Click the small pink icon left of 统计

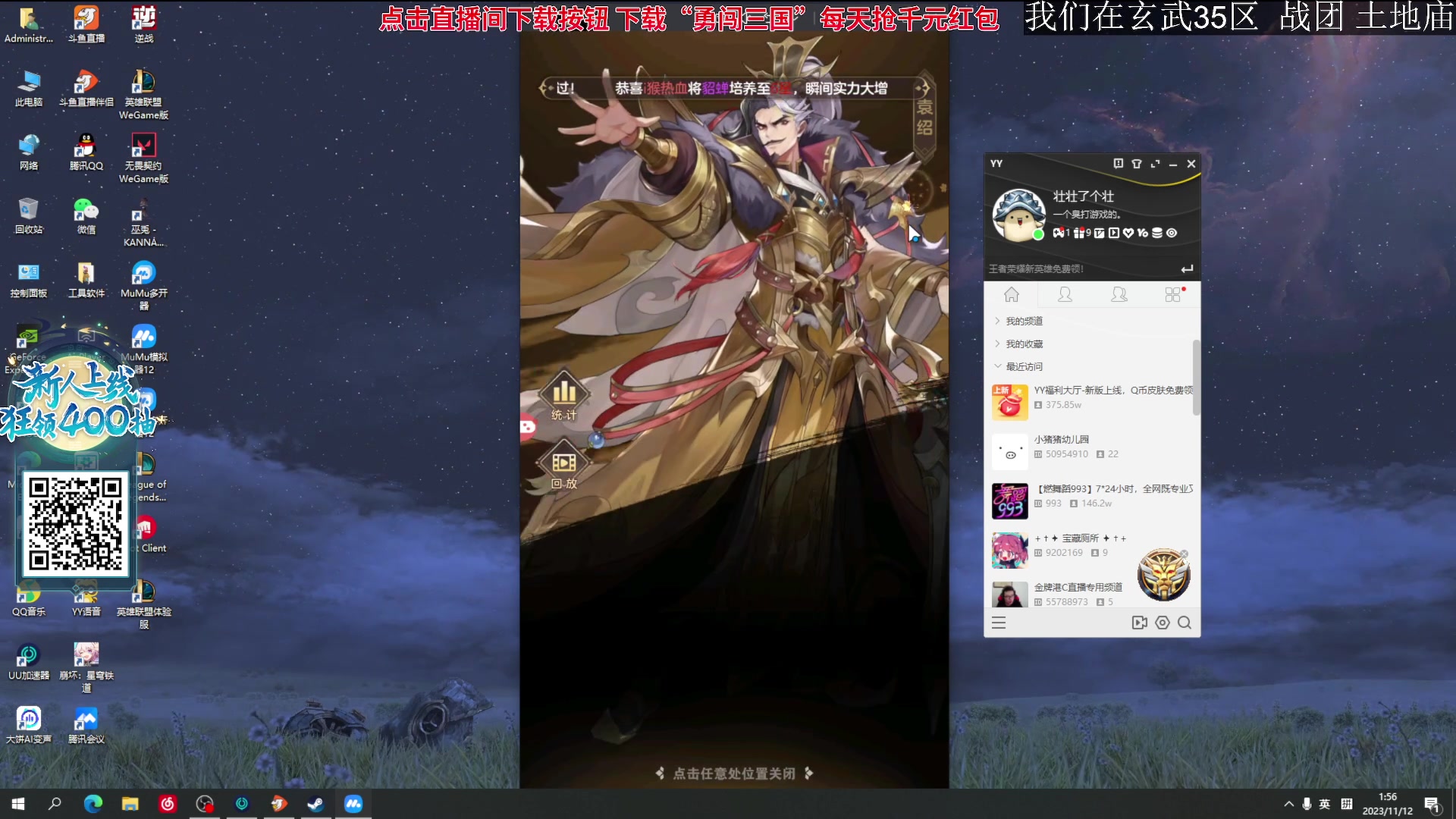pyautogui.click(x=527, y=428)
